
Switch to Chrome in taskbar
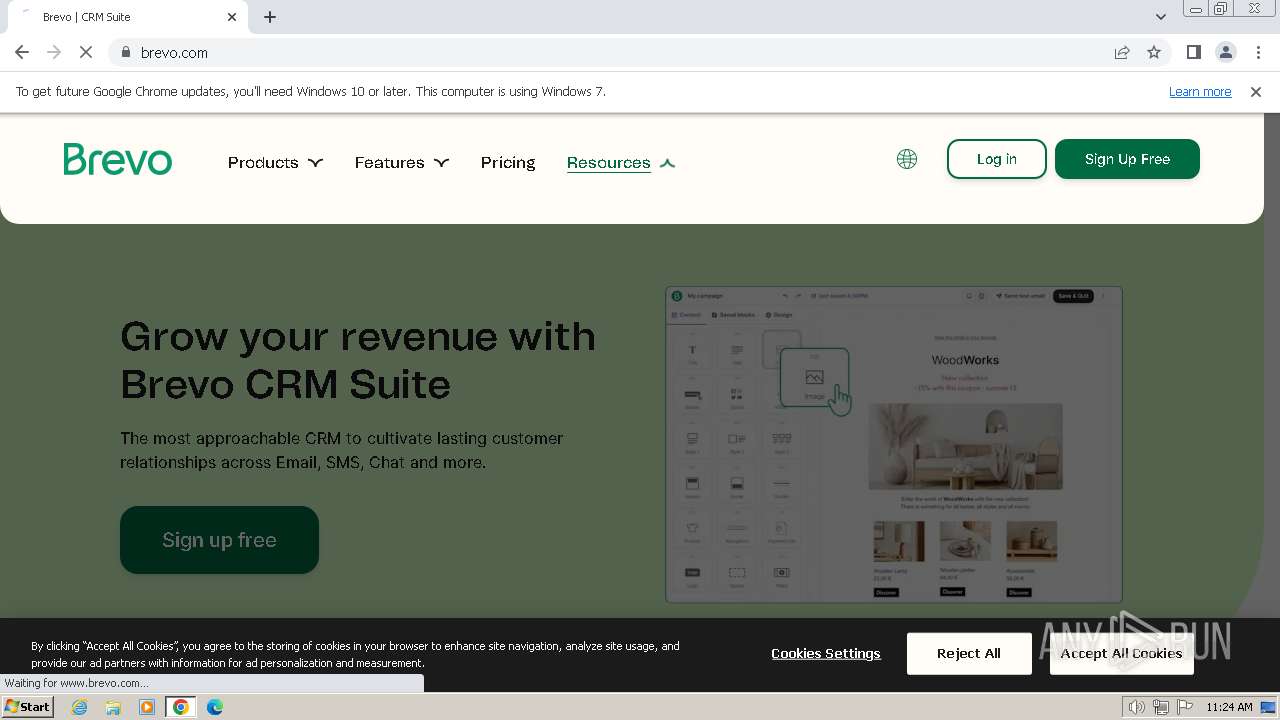[181, 707]
